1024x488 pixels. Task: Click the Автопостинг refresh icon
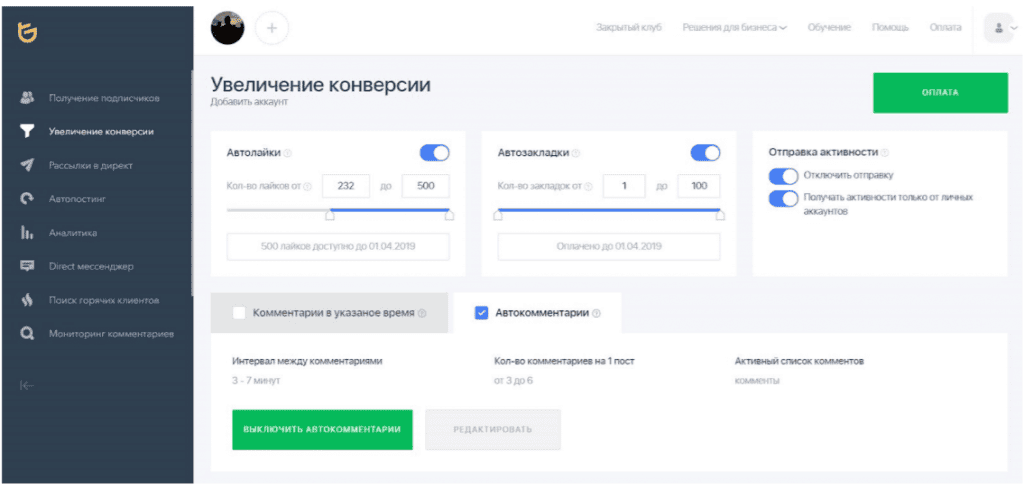(x=27, y=199)
